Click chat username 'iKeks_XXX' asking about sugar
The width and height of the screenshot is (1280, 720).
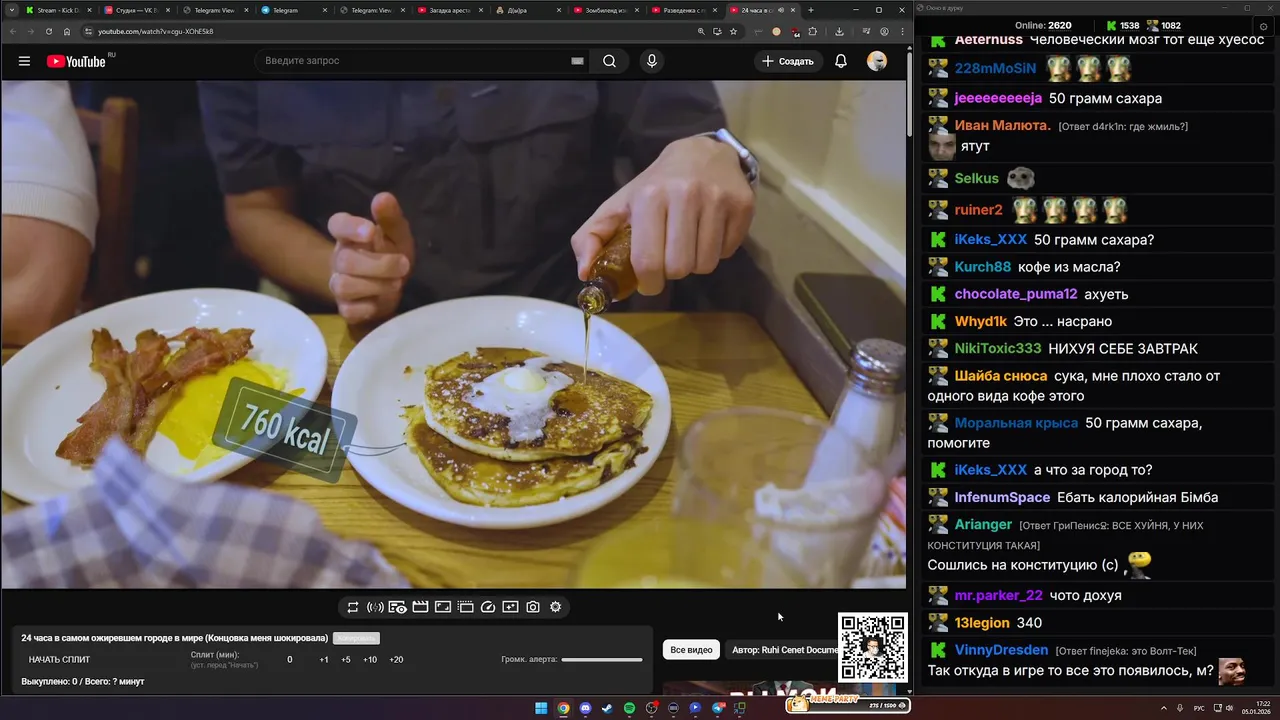(x=990, y=240)
